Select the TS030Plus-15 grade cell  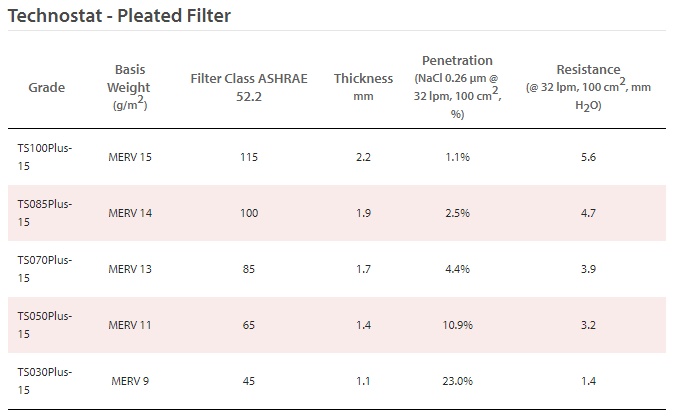45,381
